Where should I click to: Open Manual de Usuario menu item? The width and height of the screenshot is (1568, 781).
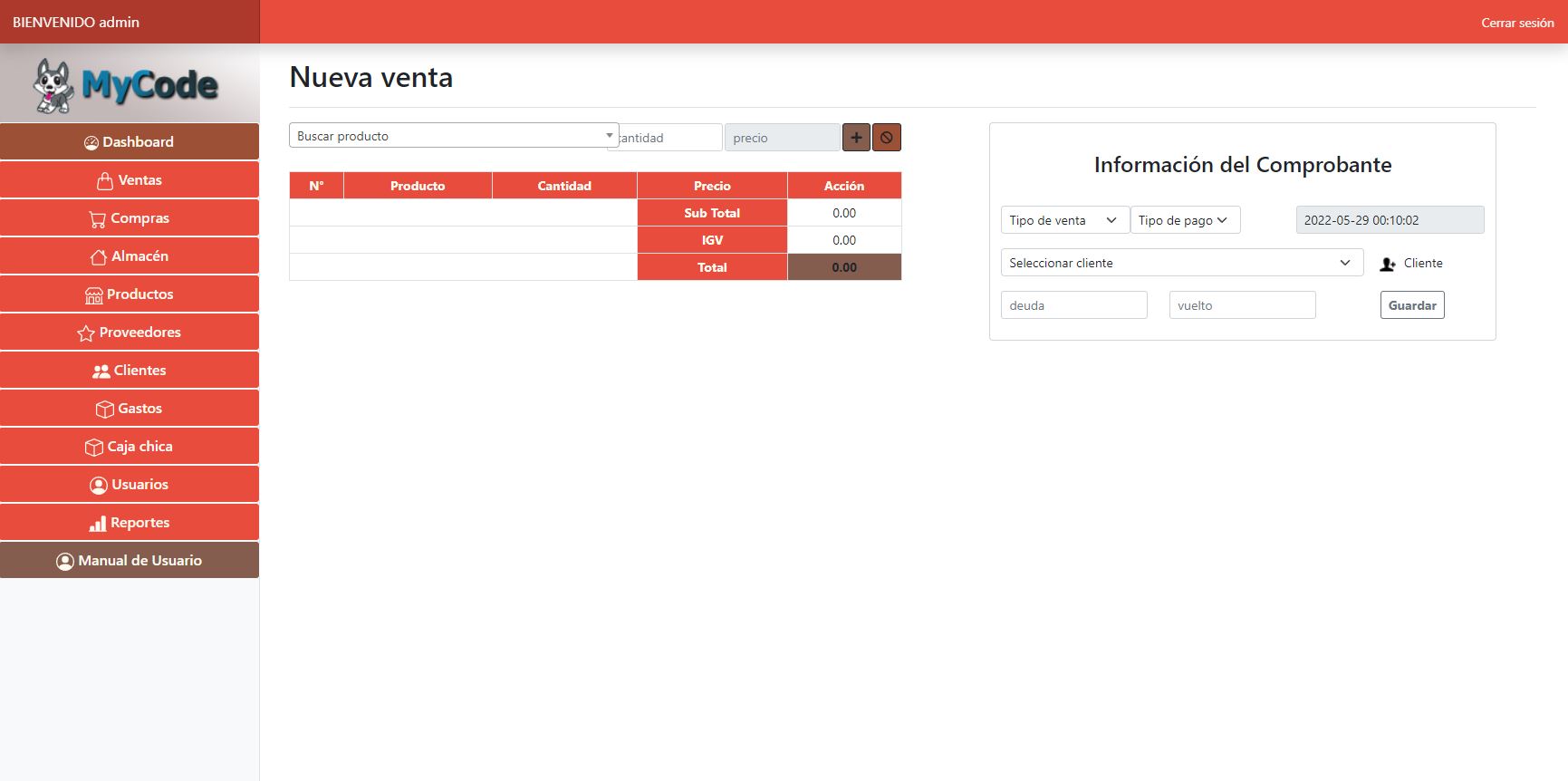pos(130,561)
